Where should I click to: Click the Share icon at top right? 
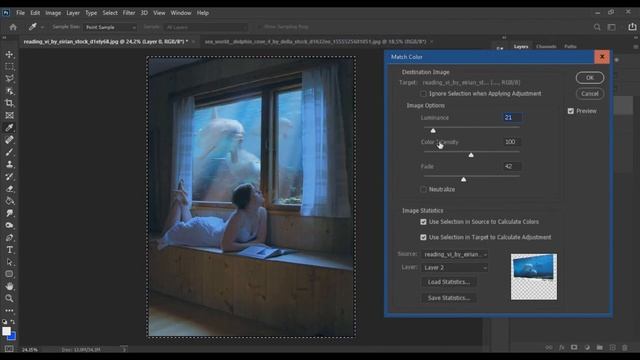632,27
